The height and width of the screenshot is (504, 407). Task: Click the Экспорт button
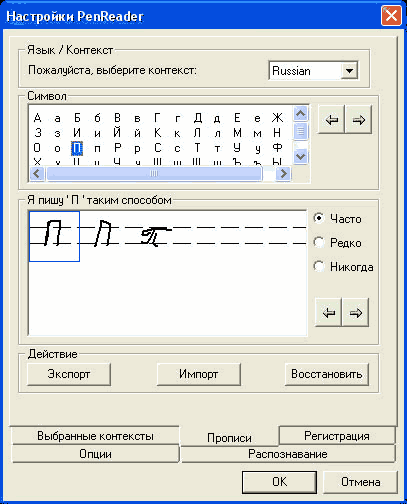click(x=69, y=374)
